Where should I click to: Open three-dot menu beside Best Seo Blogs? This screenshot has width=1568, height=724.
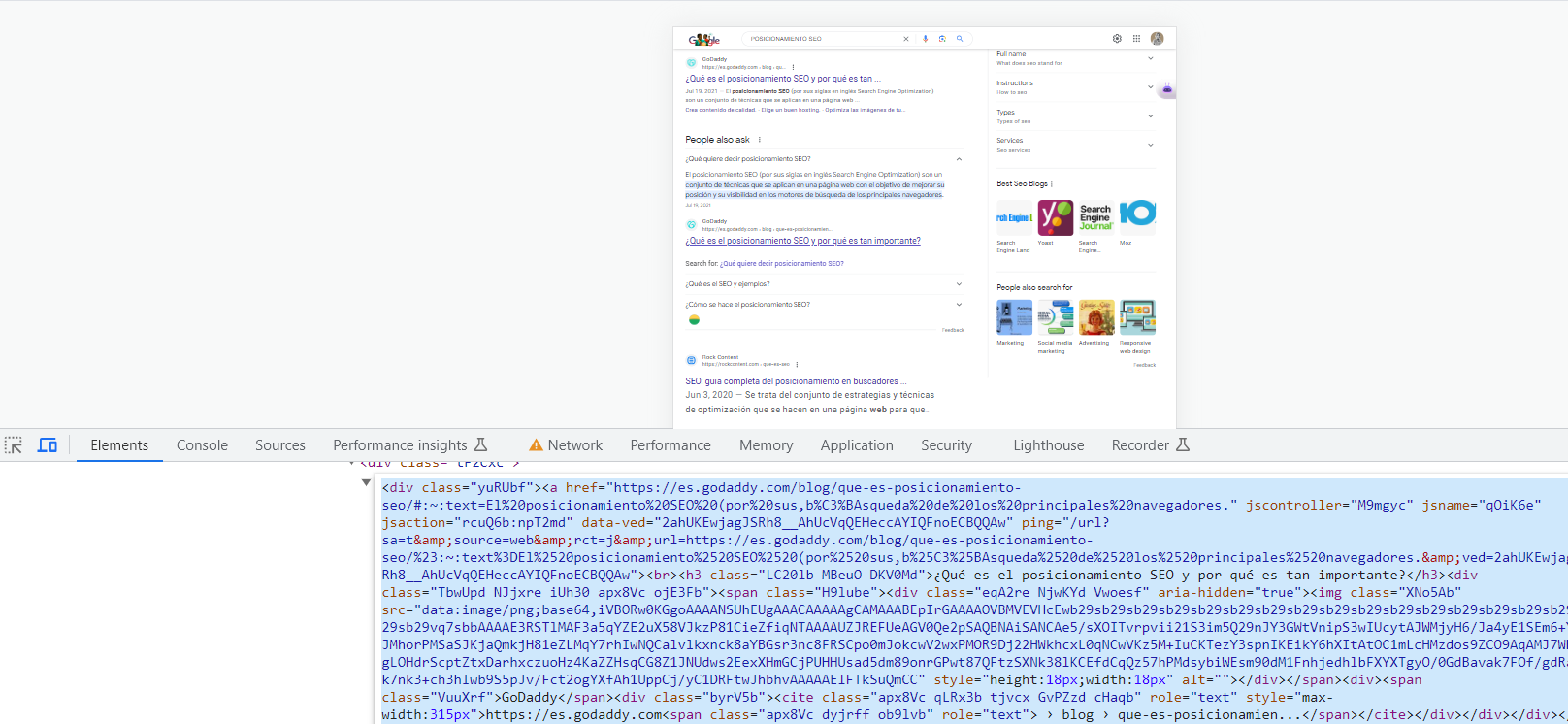[x=1052, y=183]
